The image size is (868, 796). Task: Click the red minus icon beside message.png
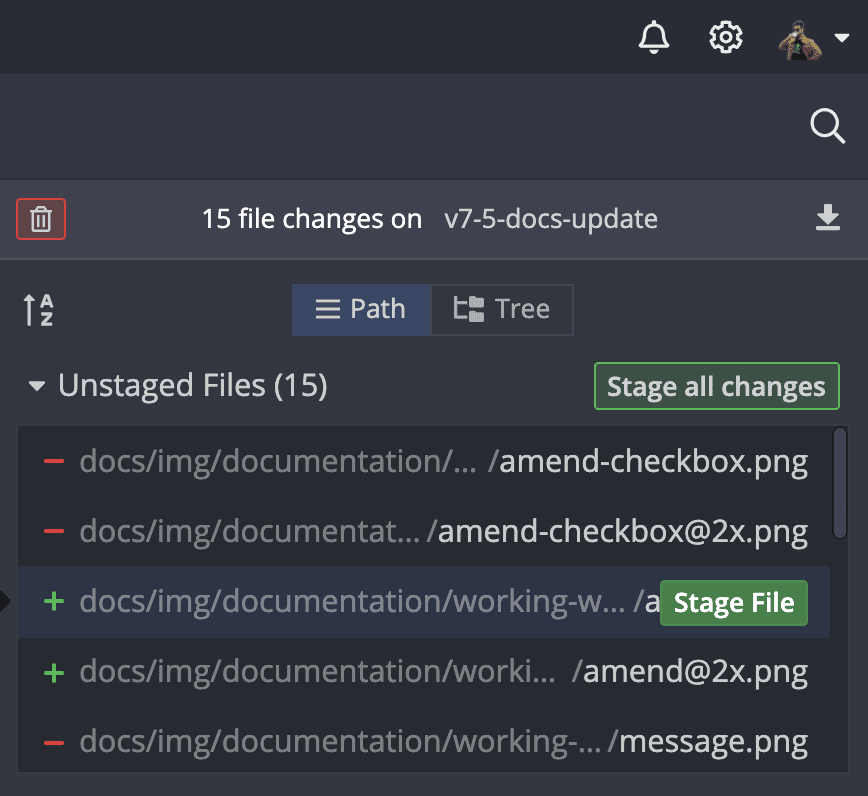pos(54,742)
